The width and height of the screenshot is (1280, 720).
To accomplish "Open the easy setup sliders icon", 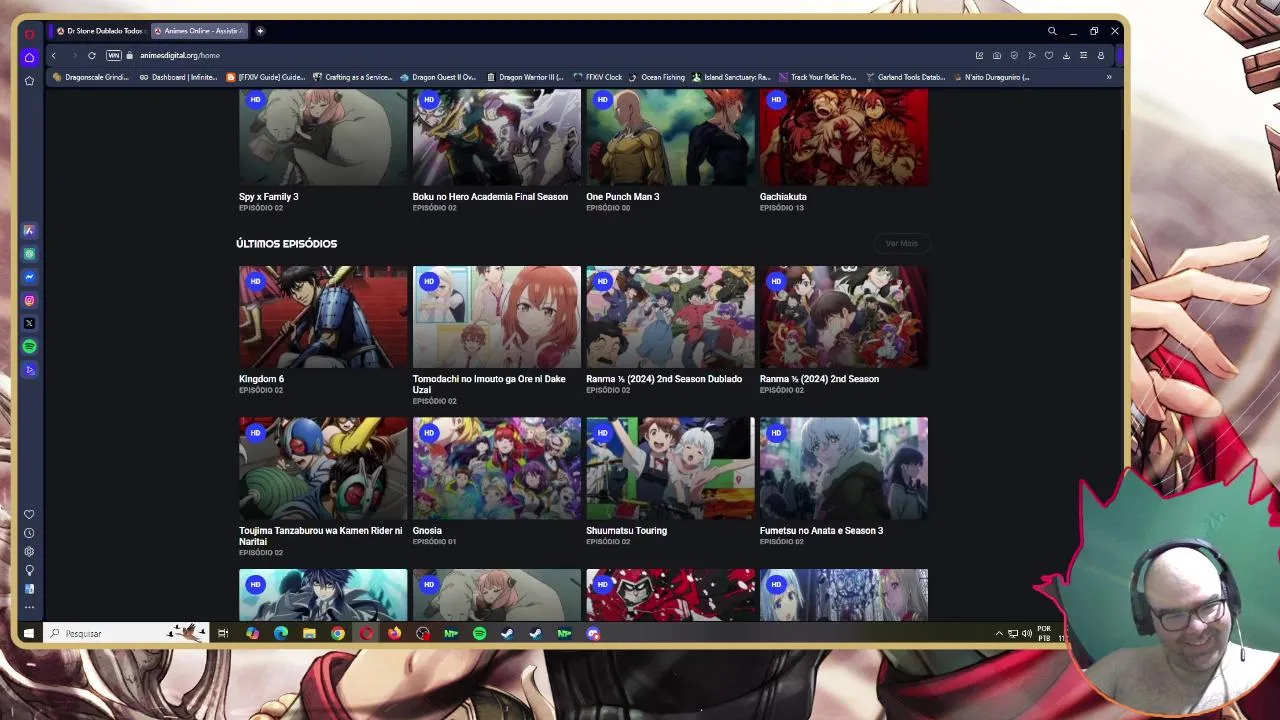I will (1083, 55).
